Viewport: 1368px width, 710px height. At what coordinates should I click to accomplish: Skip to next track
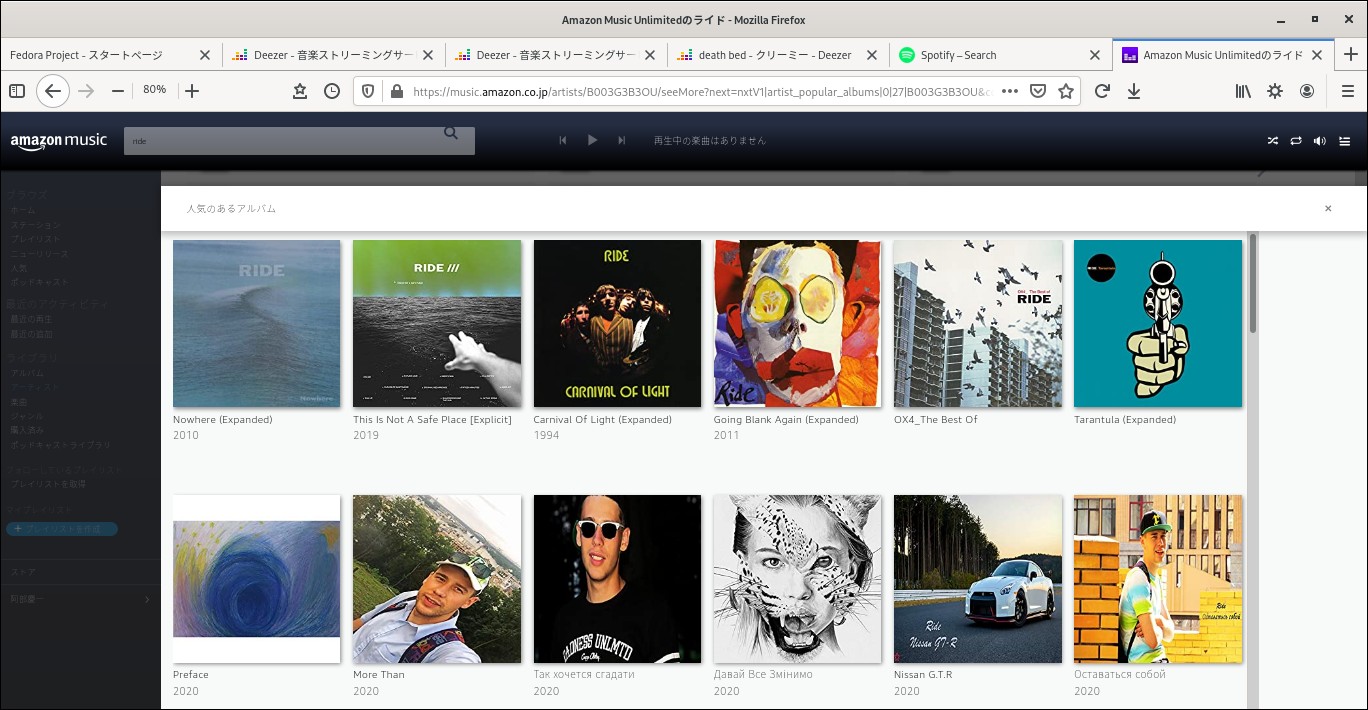tap(621, 141)
